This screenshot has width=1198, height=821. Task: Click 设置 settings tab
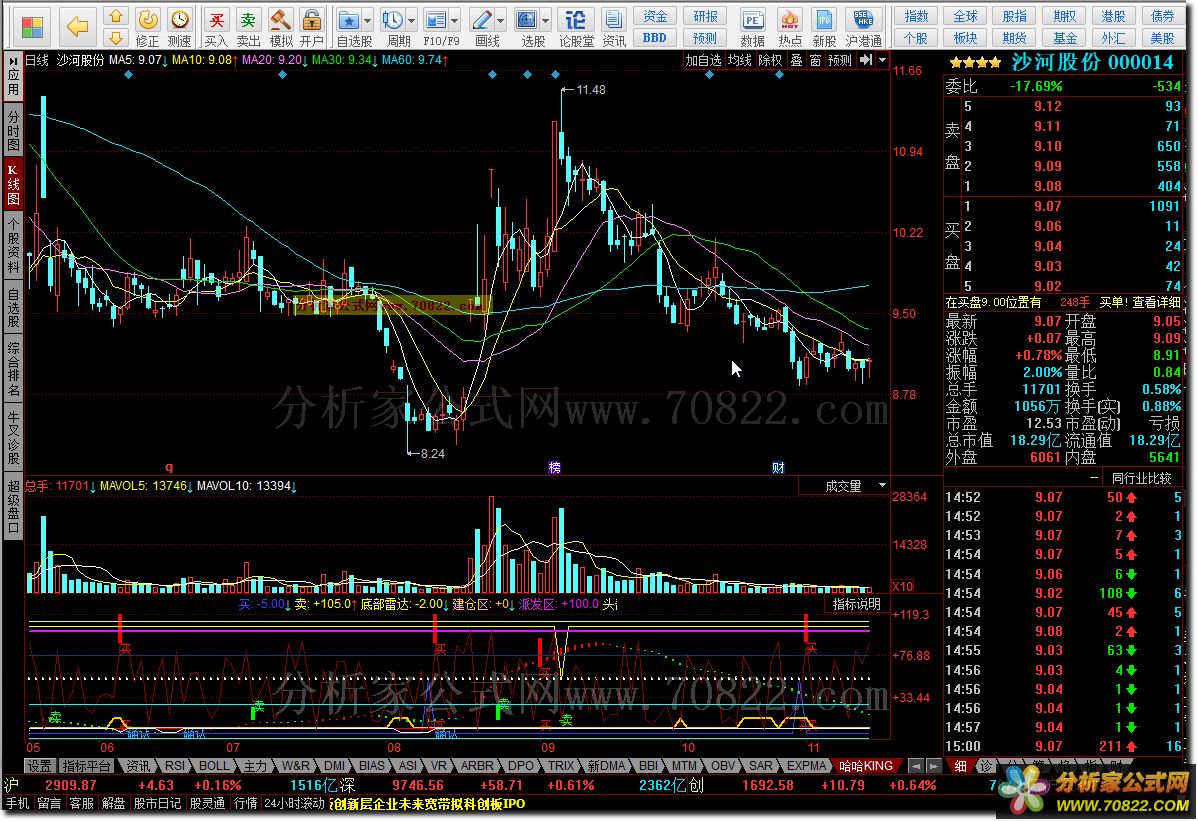pyautogui.click(x=40, y=765)
